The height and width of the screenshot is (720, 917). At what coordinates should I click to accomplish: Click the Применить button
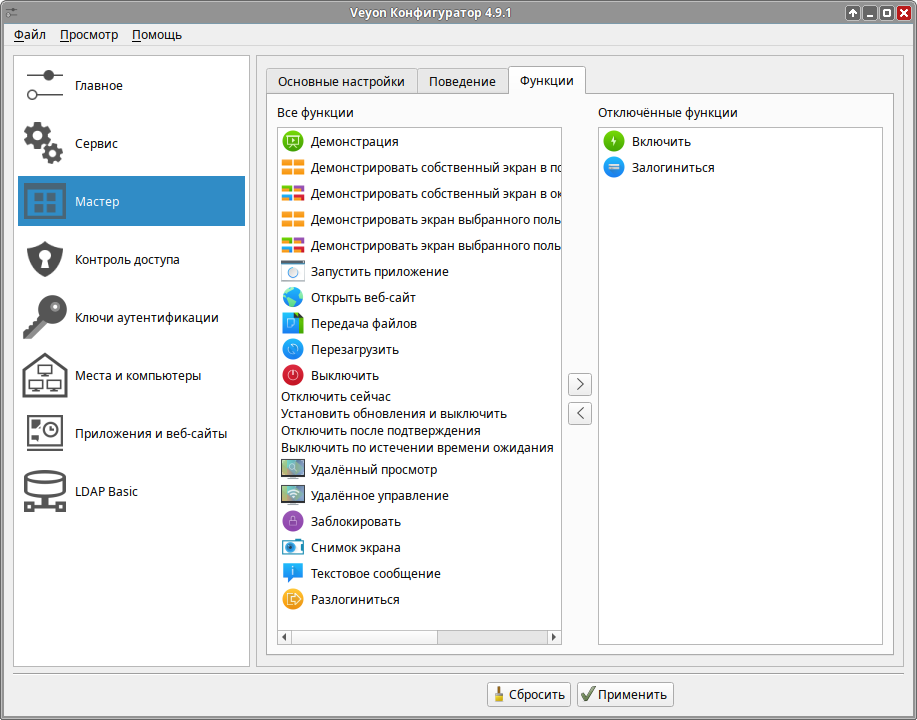coord(625,694)
